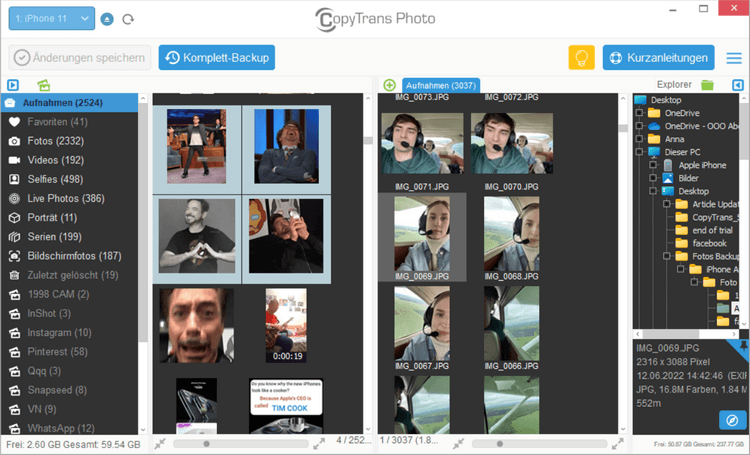Screen dimensions: 750x455
Task: Select the heart-hands man thumbnail
Action: click(197, 236)
